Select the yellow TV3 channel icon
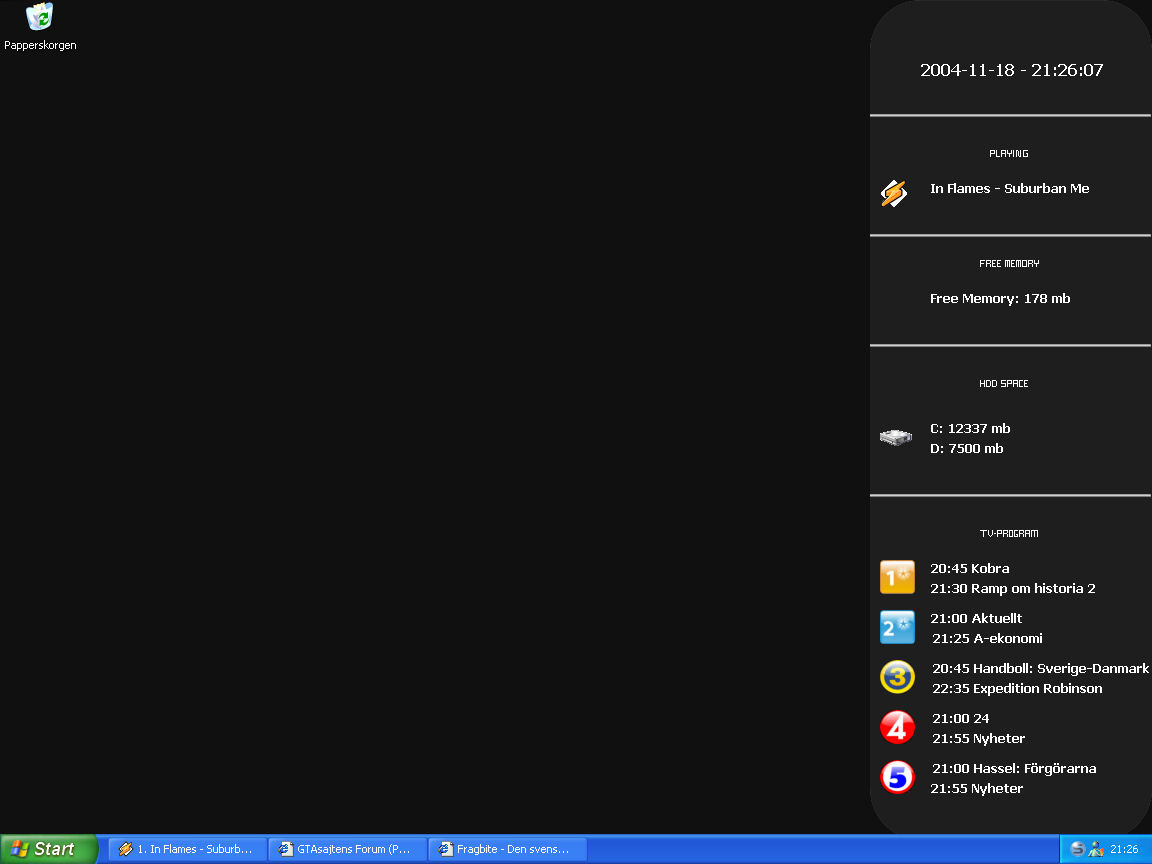Image resolution: width=1152 pixels, height=864 pixels. 897,677
